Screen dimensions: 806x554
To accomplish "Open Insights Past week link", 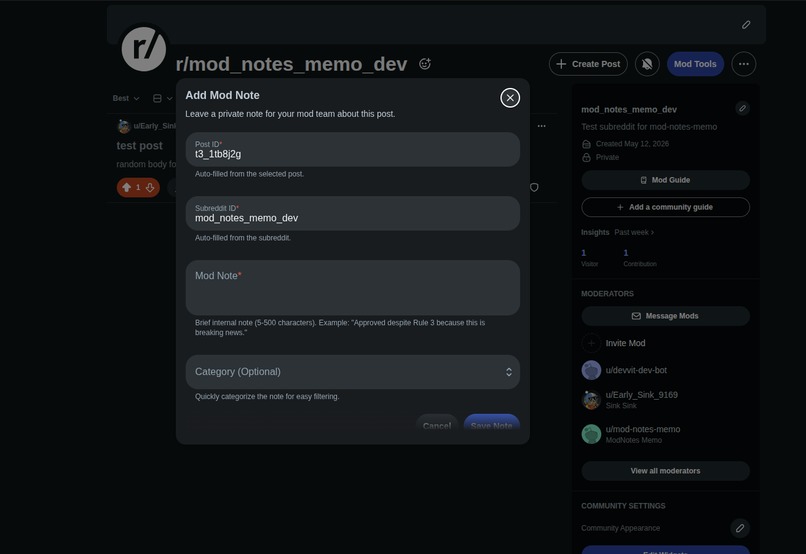I will click(634, 232).
